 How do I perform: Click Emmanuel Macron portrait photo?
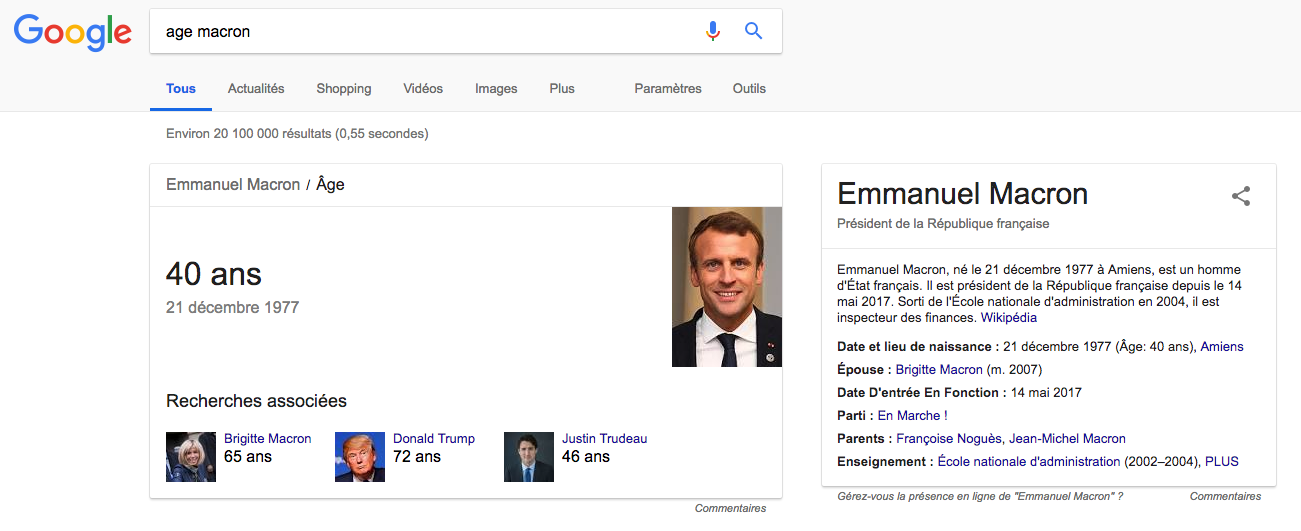point(727,287)
